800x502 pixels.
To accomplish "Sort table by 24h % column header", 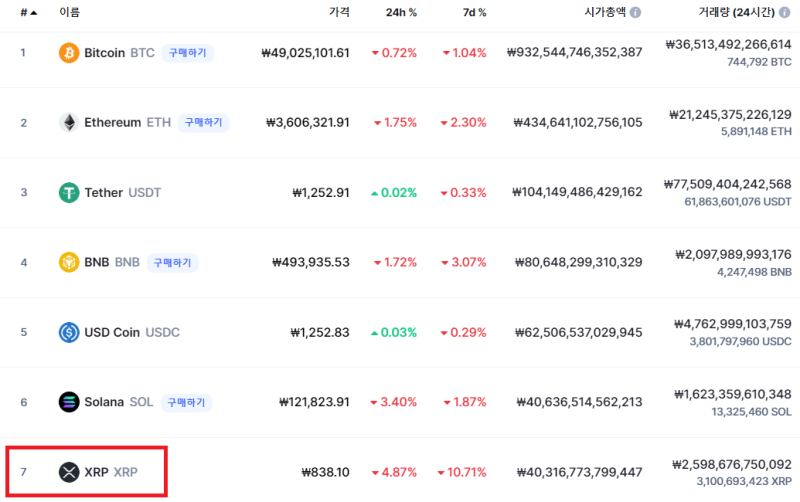I will [401, 12].
